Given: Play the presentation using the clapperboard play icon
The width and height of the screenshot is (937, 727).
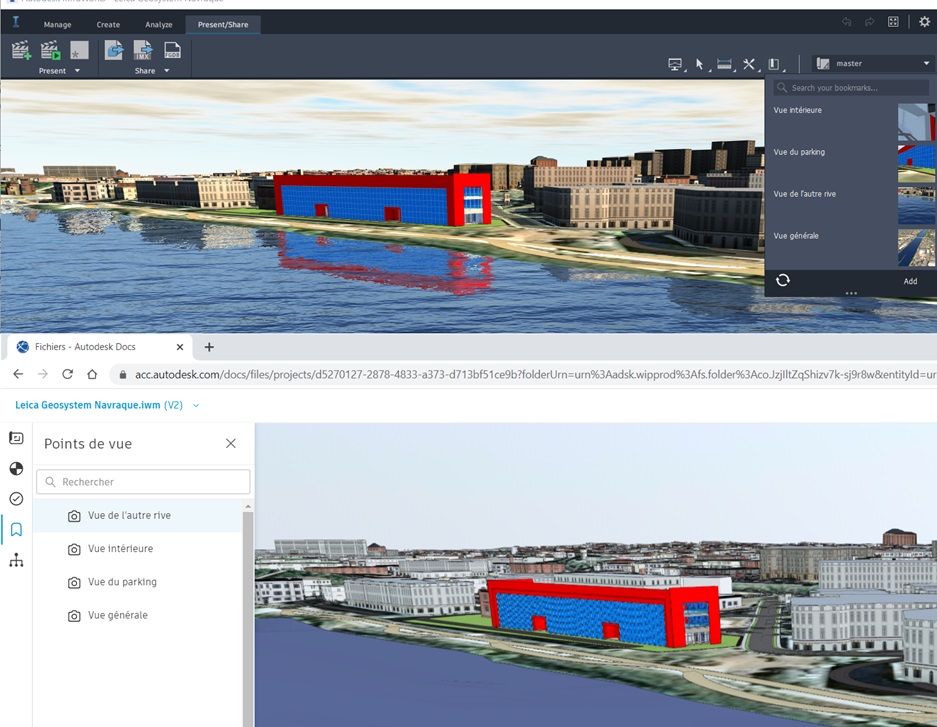Looking at the screenshot, I should pos(49,49).
